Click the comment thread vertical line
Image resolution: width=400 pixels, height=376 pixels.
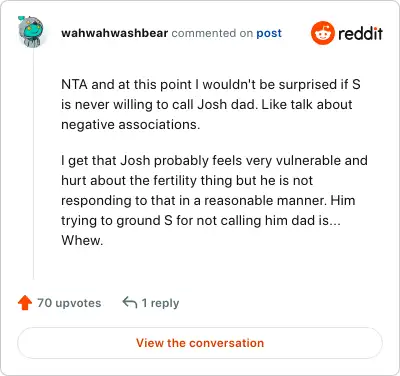tap(33, 163)
